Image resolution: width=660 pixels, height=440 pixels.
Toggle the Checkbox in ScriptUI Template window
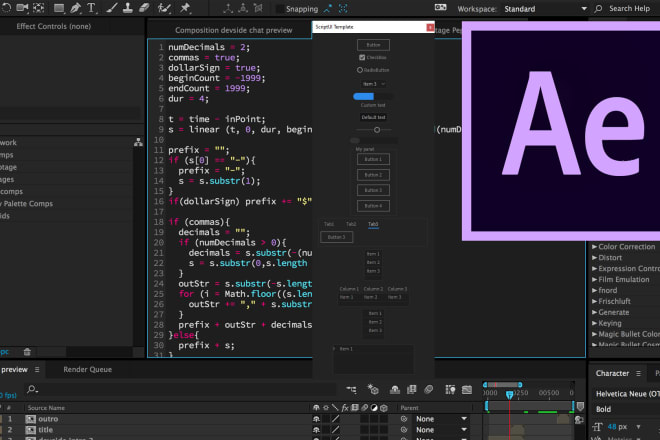tap(362, 57)
